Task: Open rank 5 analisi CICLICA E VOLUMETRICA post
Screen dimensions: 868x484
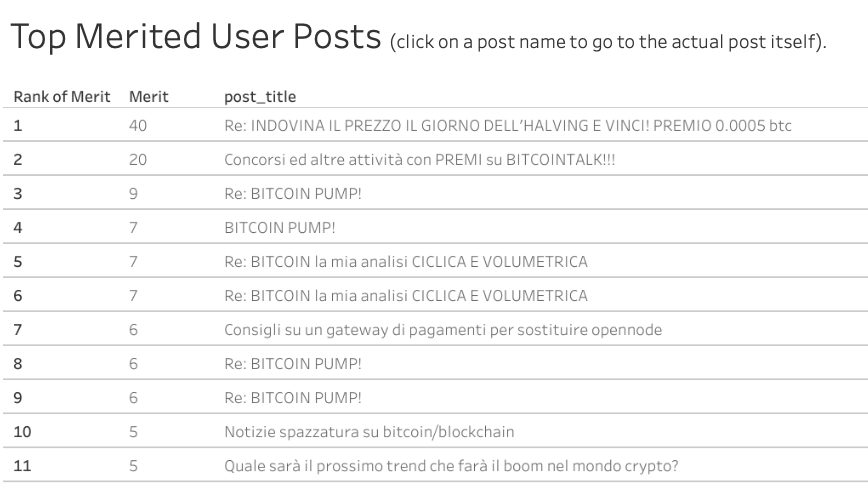Action: tap(406, 262)
